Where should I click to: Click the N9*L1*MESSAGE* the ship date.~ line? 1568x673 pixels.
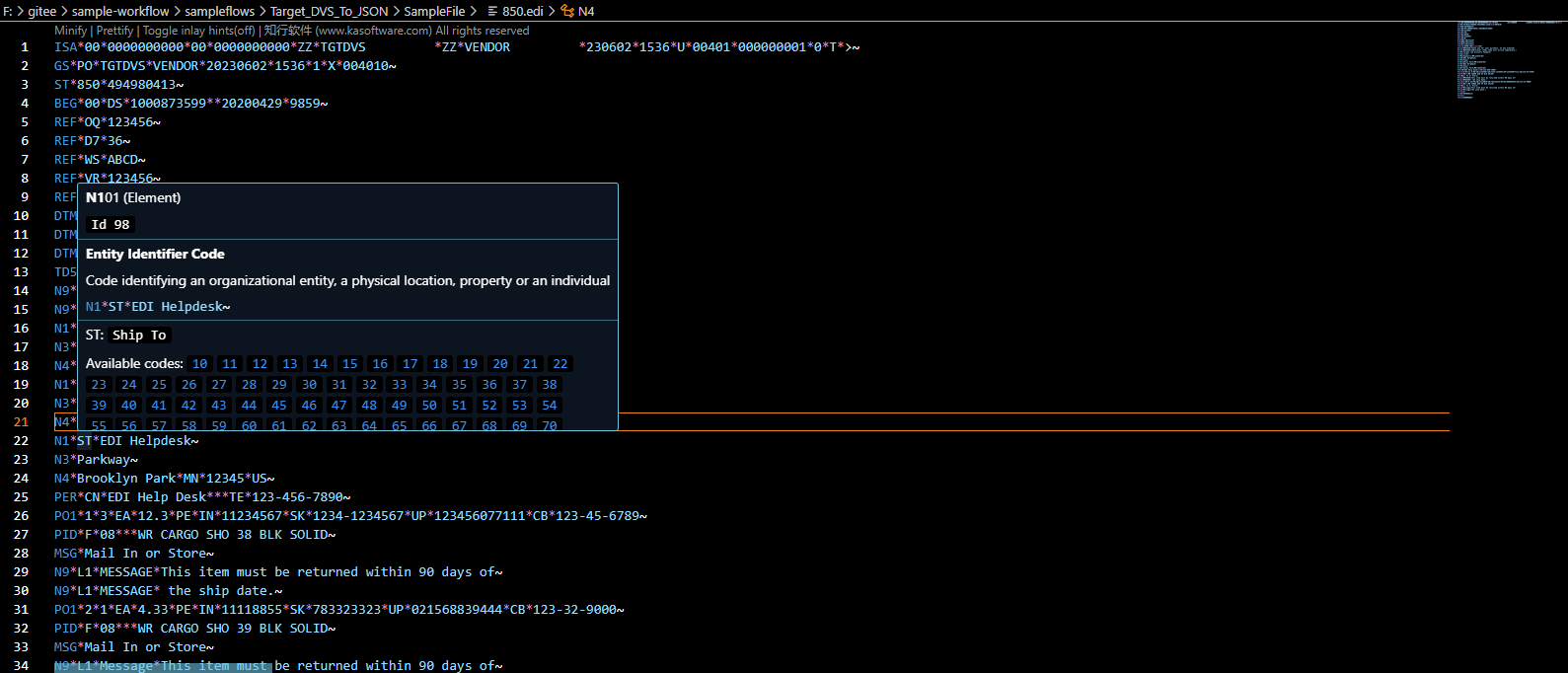point(169,591)
